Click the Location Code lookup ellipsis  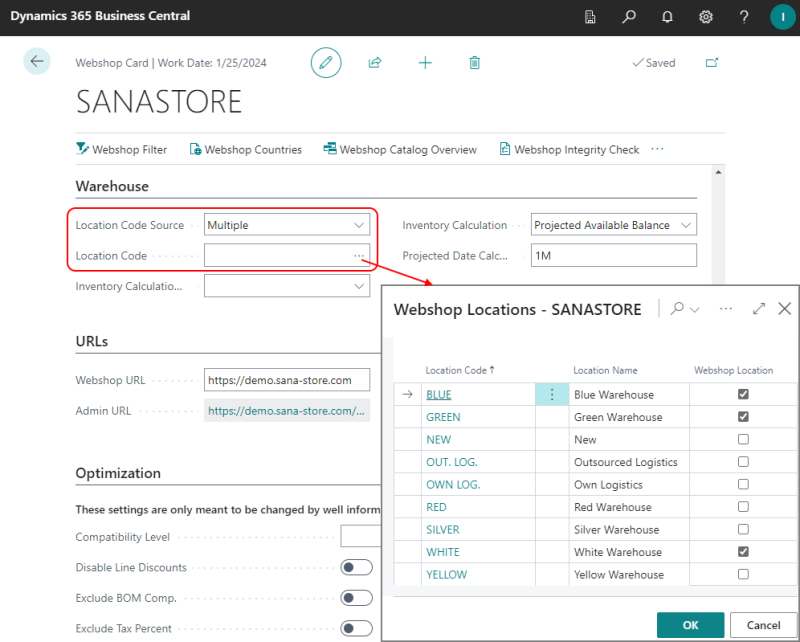[x=359, y=256]
